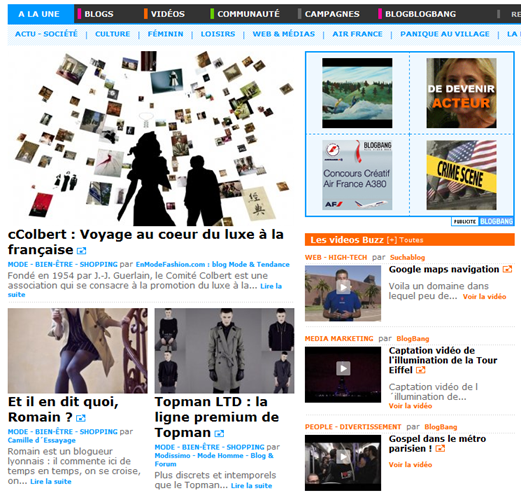Open Topman LTD premium line article
The width and height of the screenshot is (521, 493).
tap(217, 417)
